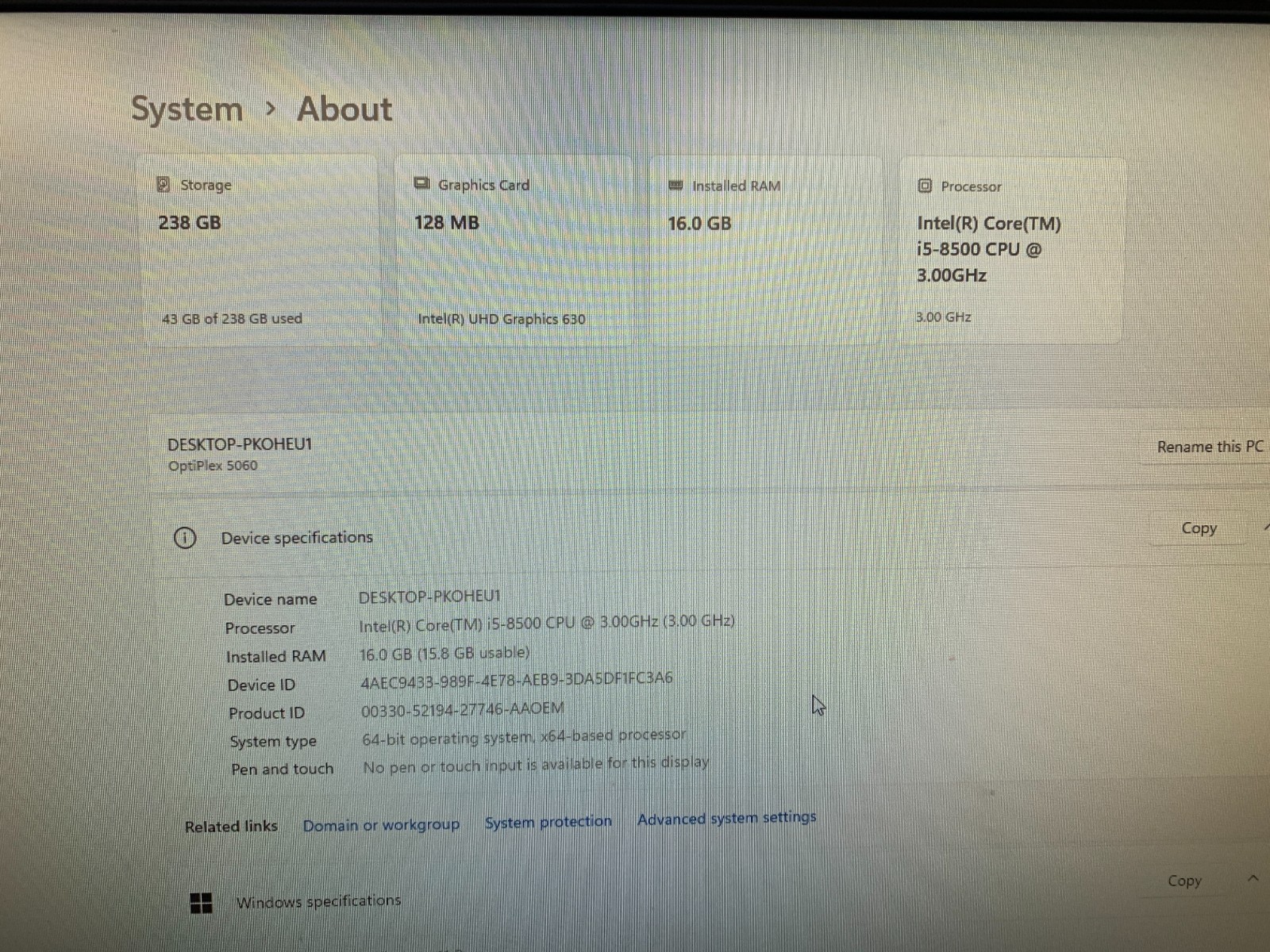Click the DESKTOP-PKOHEU1 name above OptiPlex 5060
This screenshot has width=1270, height=952.
[x=240, y=444]
